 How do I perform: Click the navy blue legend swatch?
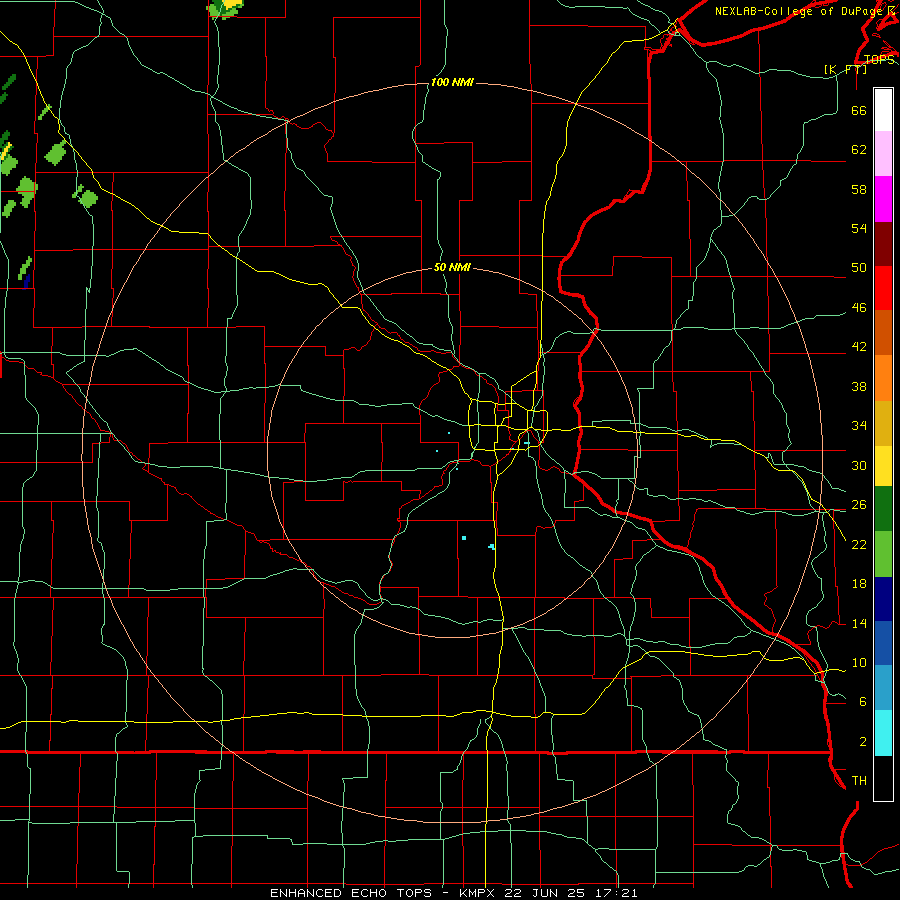pos(883,599)
